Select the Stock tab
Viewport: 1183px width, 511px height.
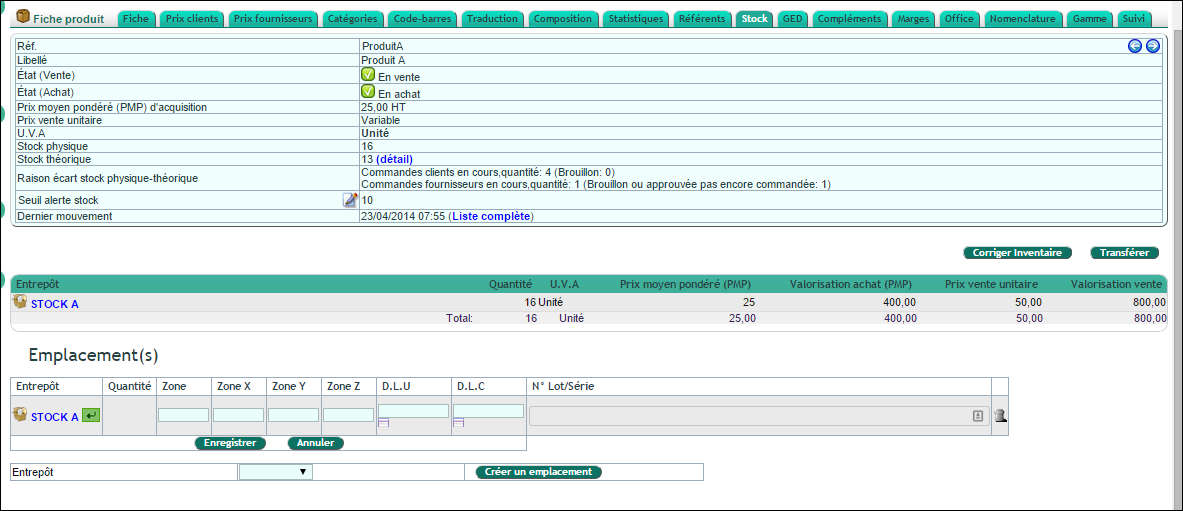(754, 18)
